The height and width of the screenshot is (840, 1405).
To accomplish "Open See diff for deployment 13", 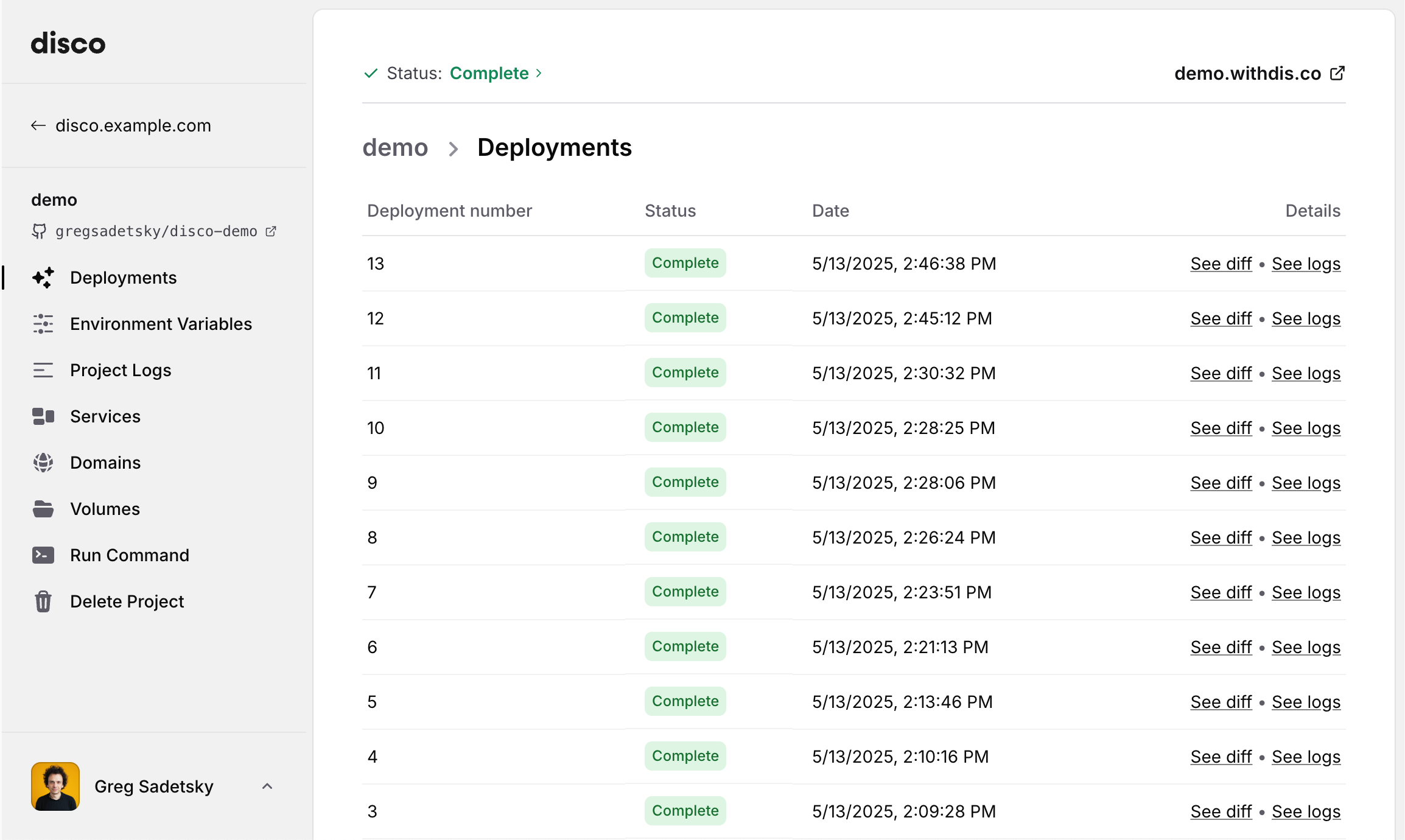I will click(x=1221, y=264).
